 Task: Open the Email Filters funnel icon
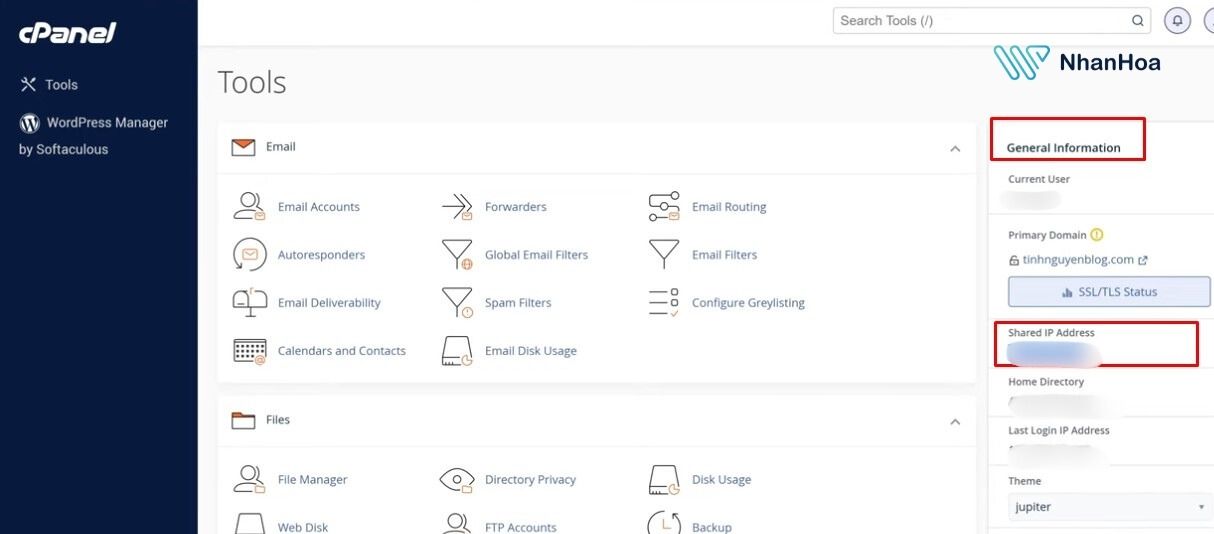(x=664, y=254)
